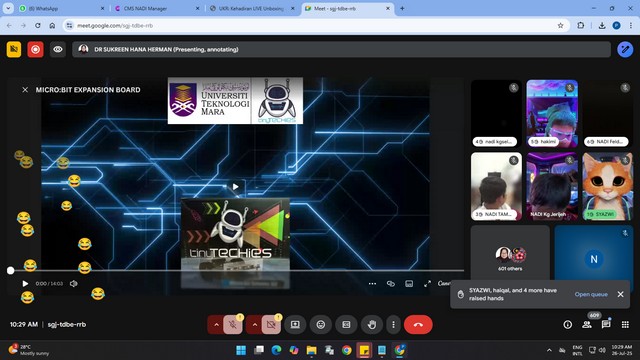Image resolution: width=640 pixels, height=360 pixels.
Task: Click the Open queue link
Action: (x=591, y=294)
